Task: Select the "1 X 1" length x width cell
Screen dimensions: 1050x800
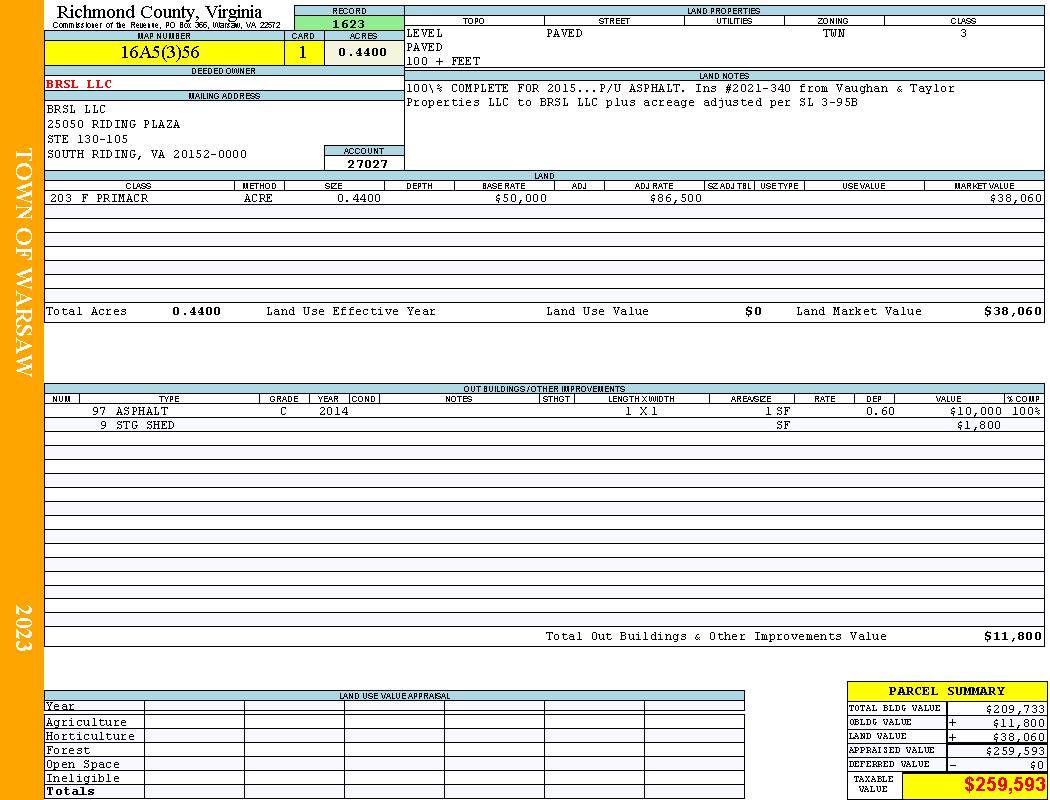Action: click(642, 411)
